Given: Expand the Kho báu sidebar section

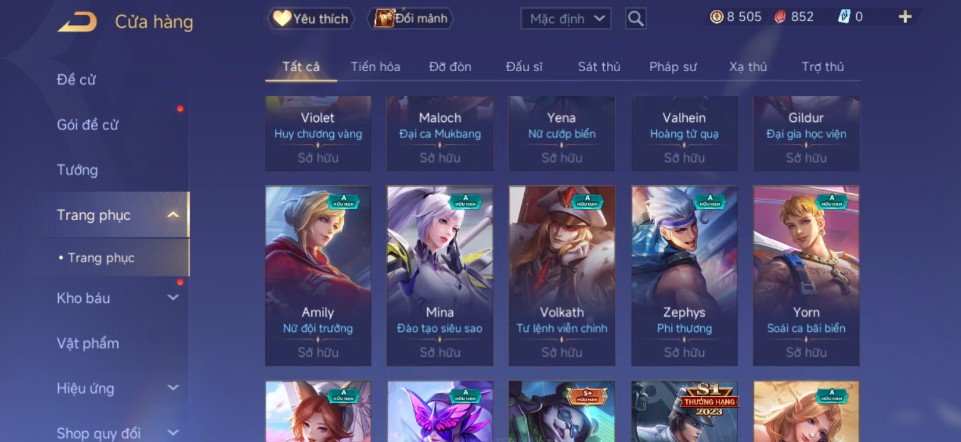Looking at the screenshot, I should point(173,298).
